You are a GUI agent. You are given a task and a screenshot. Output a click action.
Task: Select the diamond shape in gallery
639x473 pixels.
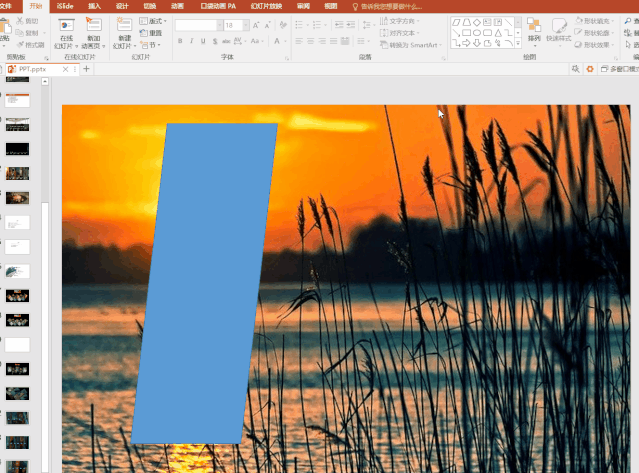(477, 22)
